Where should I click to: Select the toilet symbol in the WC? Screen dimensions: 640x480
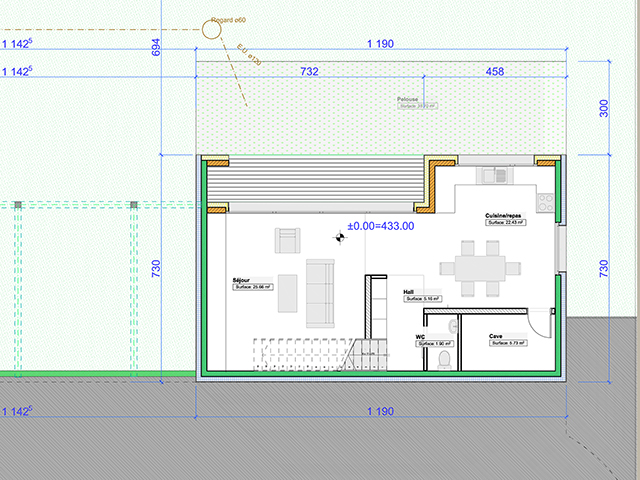point(444,360)
